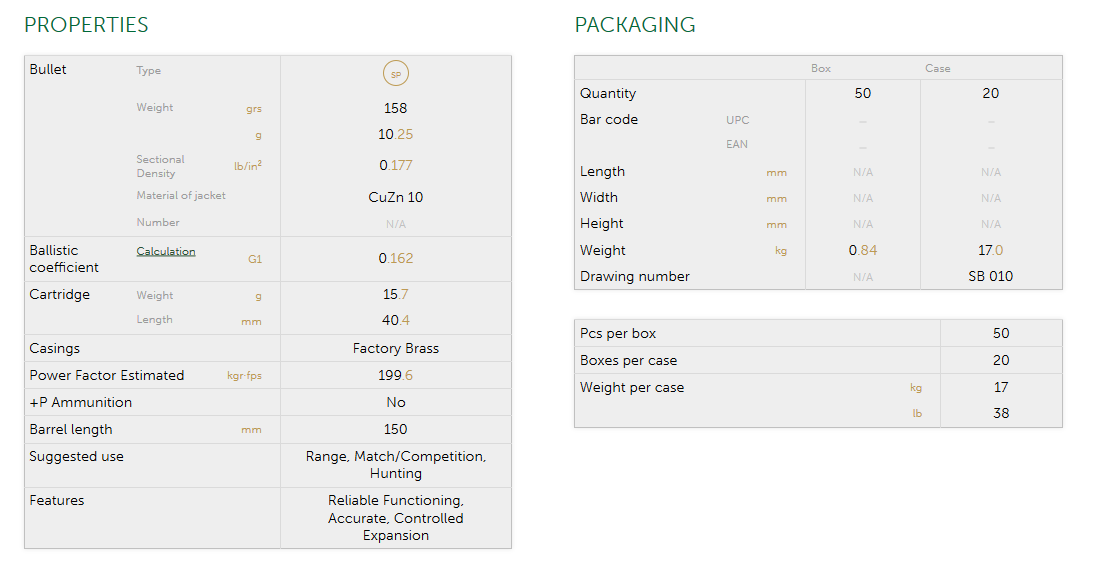Screen dimensions: 1097x576
Task: Select the Box column header
Action: coord(820,68)
